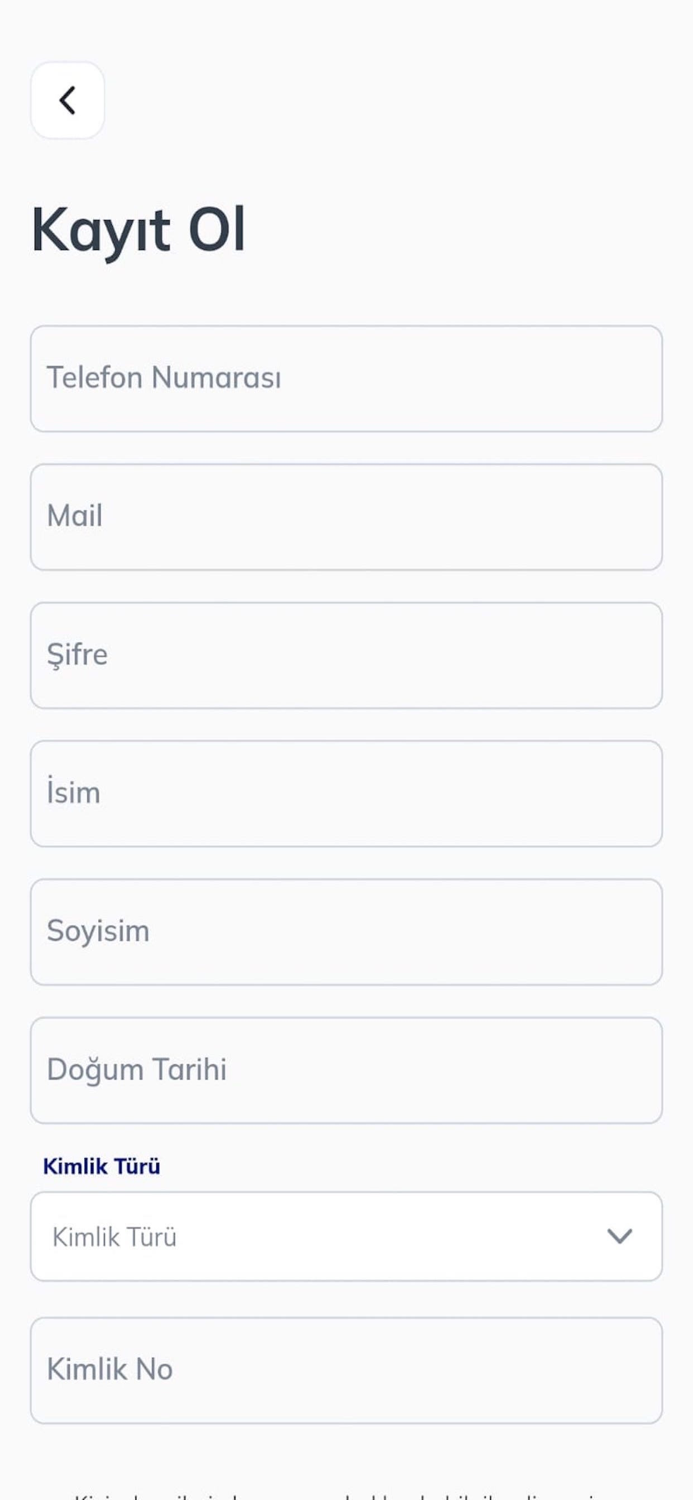Tap the identity number input
693x1500 pixels.
tap(346, 1370)
